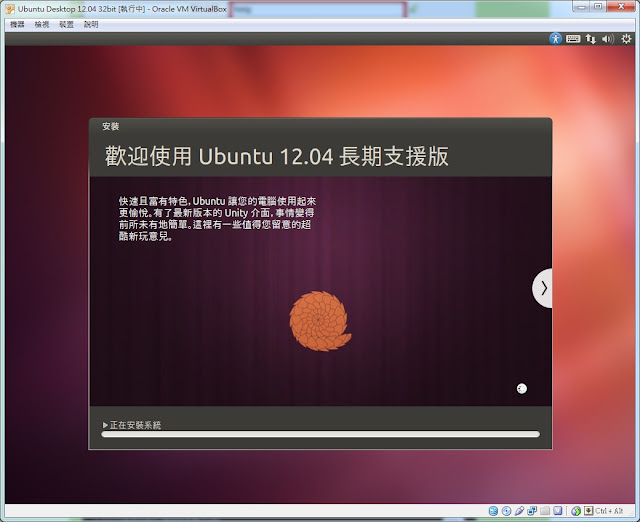
Task: Click the hard disk activity status icon
Action: (x=493, y=511)
